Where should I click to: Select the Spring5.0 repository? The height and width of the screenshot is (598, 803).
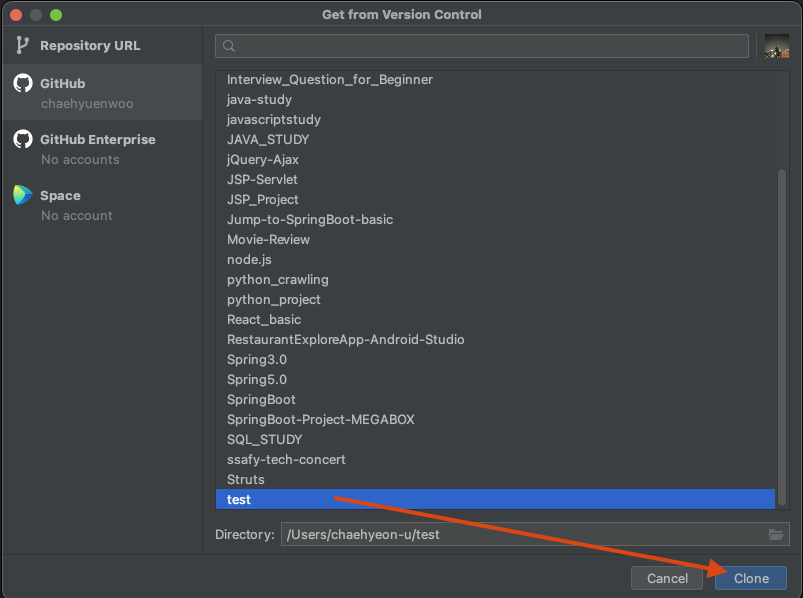(x=495, y=379)
